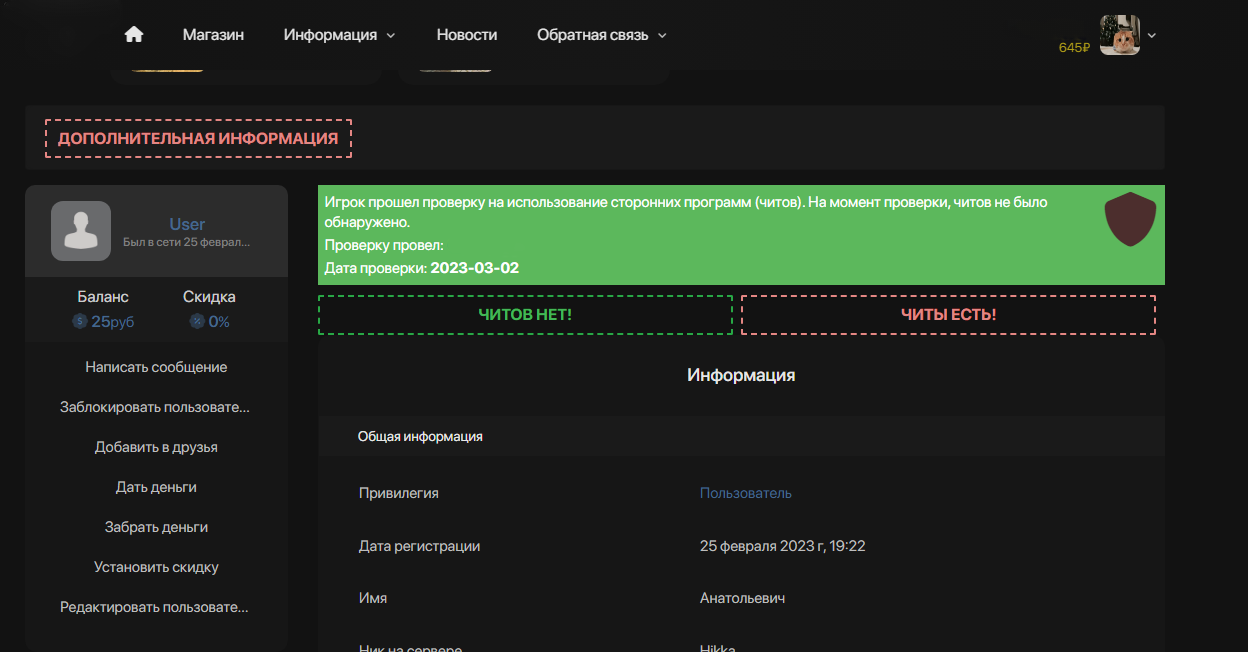The image size is (1248, 652).
Task: Click Установить скидку option
Action: [156, 567]
